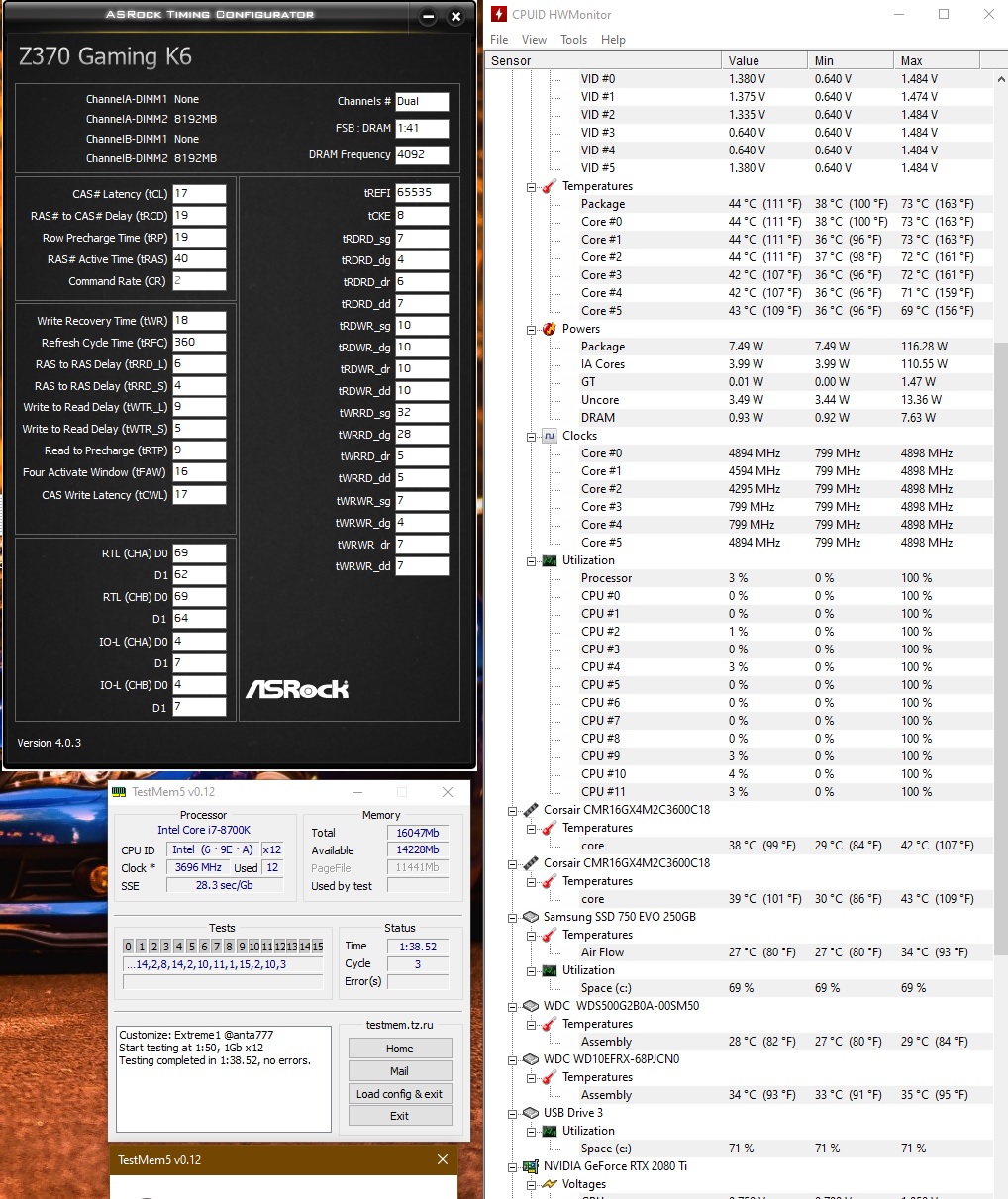The width and height of the screenshot is (1008, 1199).
Task: Click the thermometer icon beside CPU Temperatures
Action: click(x=549, y=186)
